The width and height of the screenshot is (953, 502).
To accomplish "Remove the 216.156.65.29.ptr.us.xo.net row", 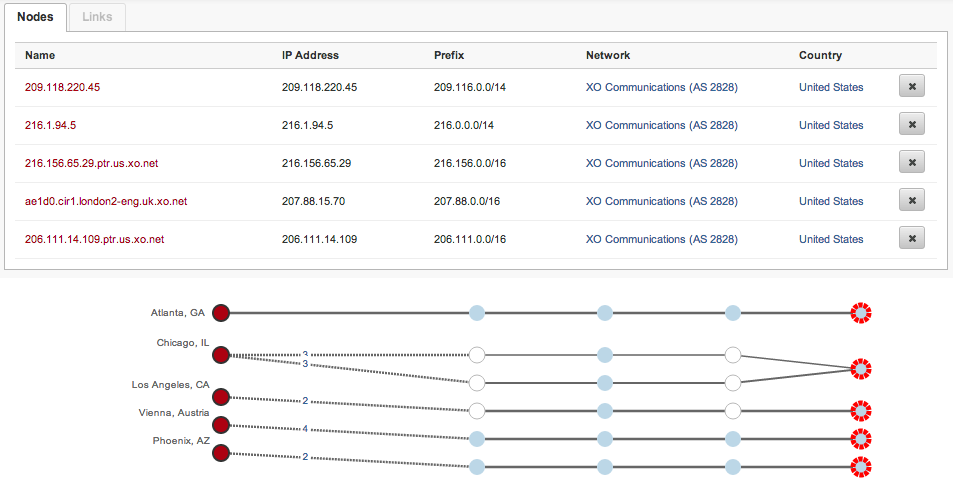I will point(911,163).
